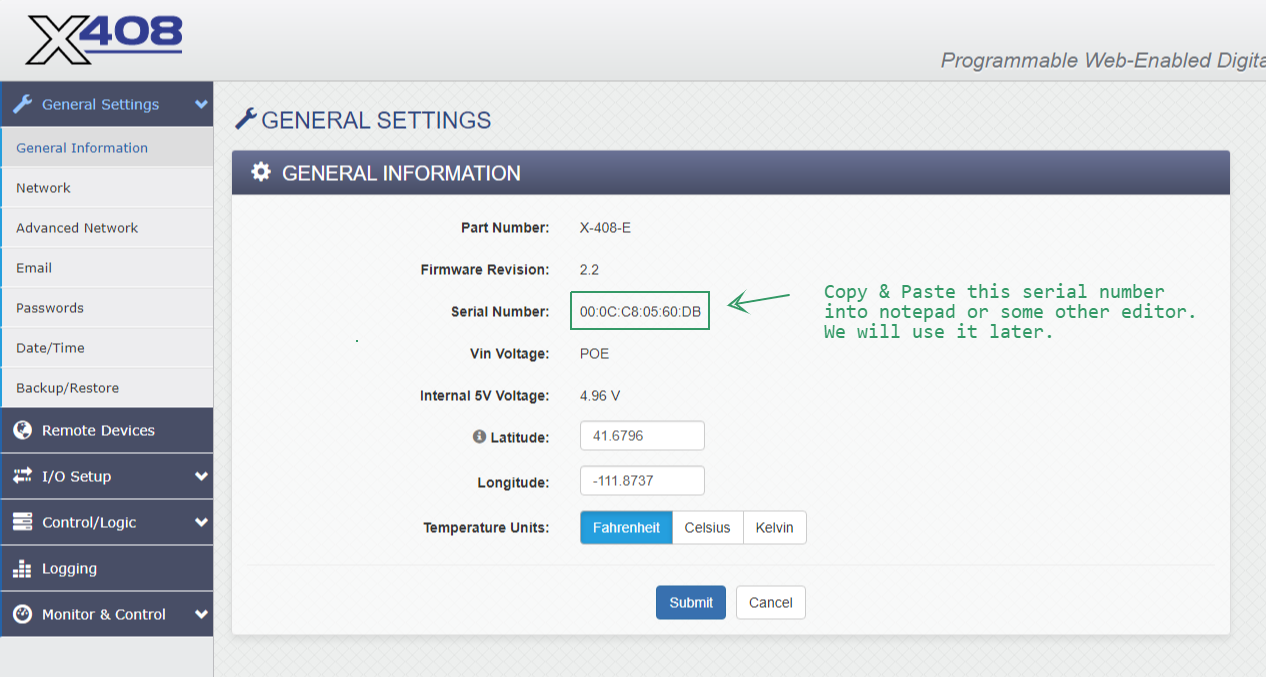The width and height of the screenshot is (1266, 677).
Task: Click the Cancel button
Action: pyautogui.click(x=770, y=602)
